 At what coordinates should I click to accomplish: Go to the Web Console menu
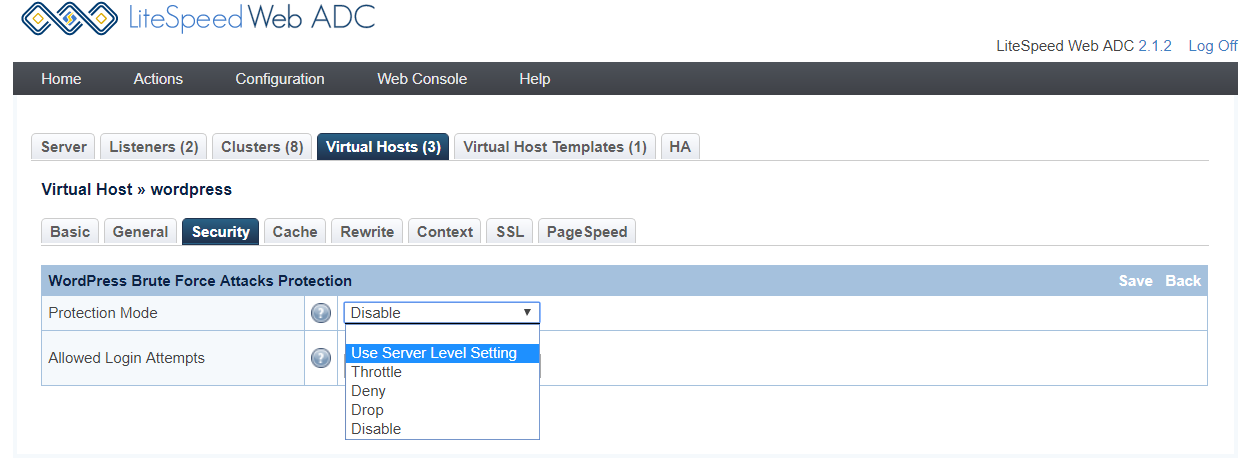pyautogui.click(x=421, y=79)
